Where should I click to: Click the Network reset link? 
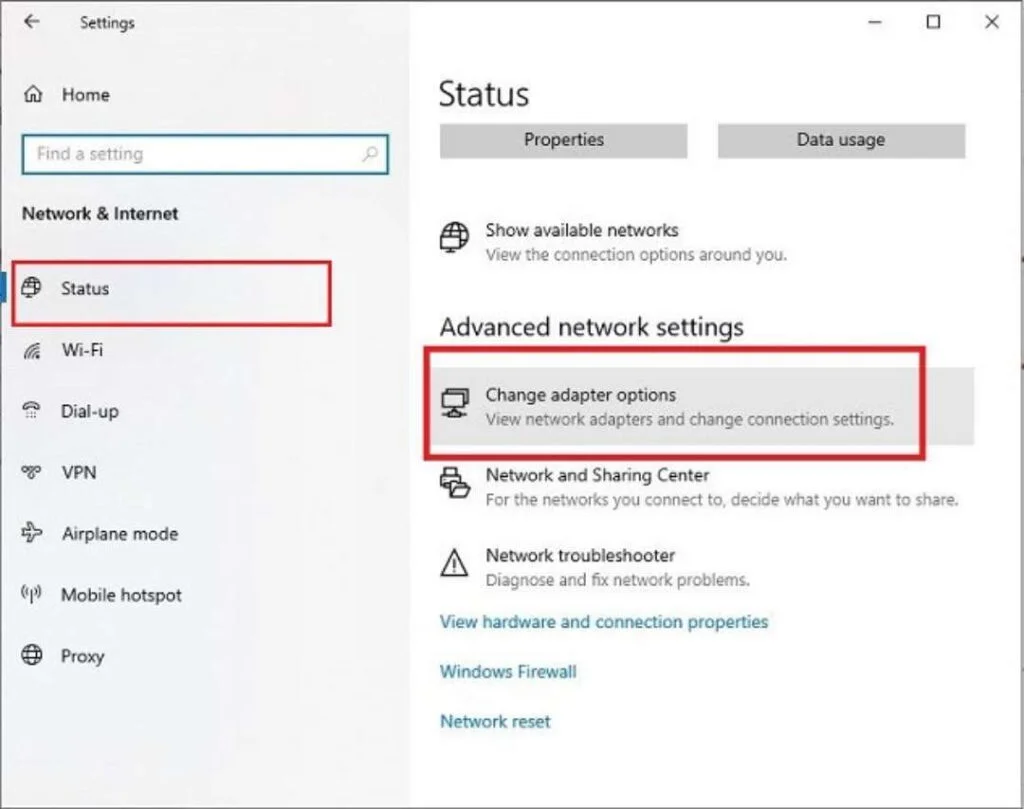[494, 721]
